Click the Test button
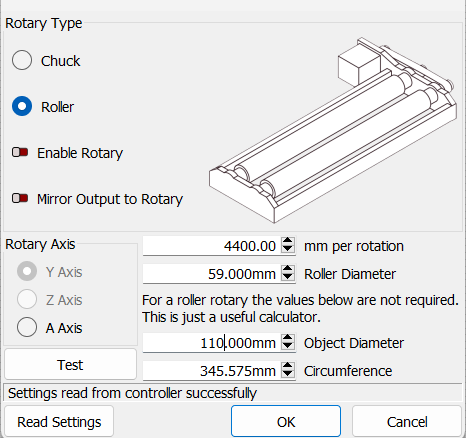The image size is (466, 438). [70, 364]
